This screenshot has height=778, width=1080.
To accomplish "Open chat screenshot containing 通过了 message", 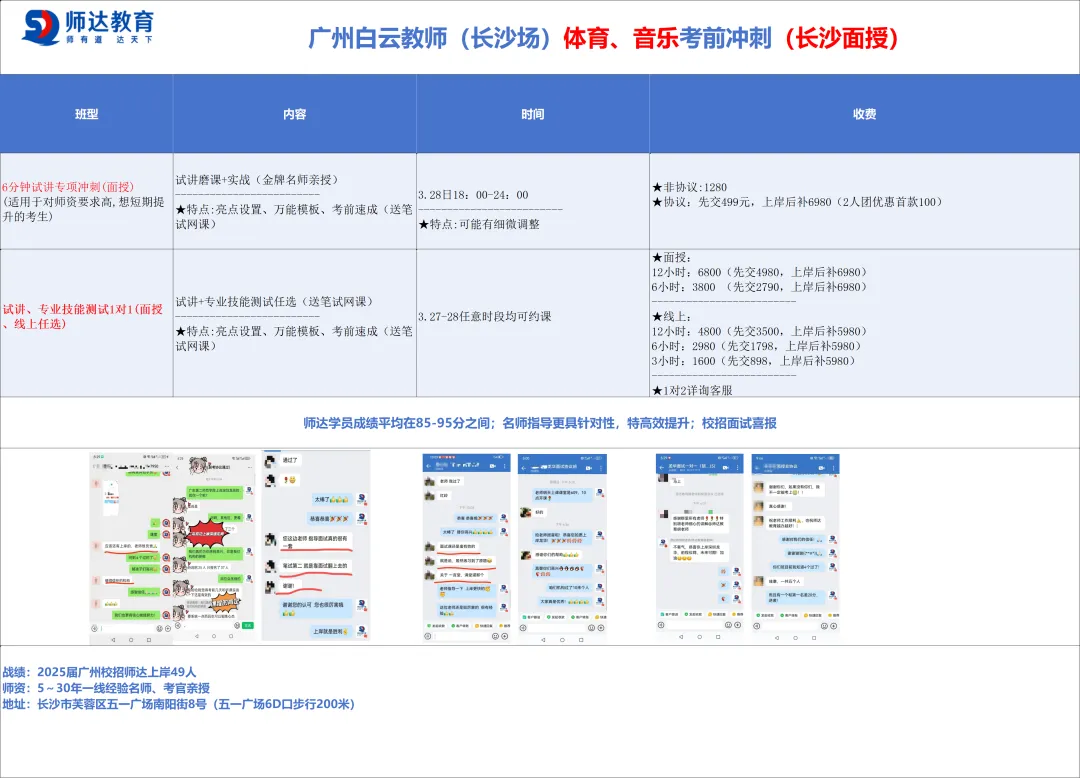I will click(316, 546).
